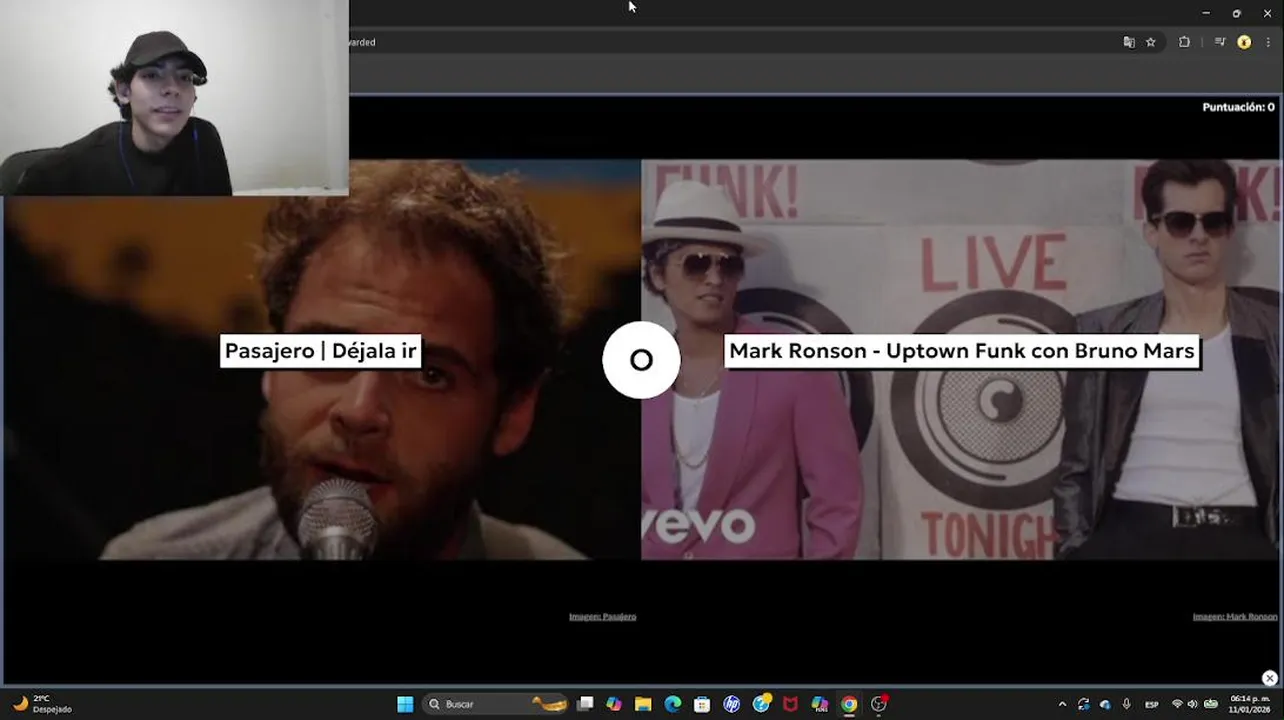Viewport: 1284px width, 720px height.
Task: Open the Chrome profile avatar
Action: 1244,42
